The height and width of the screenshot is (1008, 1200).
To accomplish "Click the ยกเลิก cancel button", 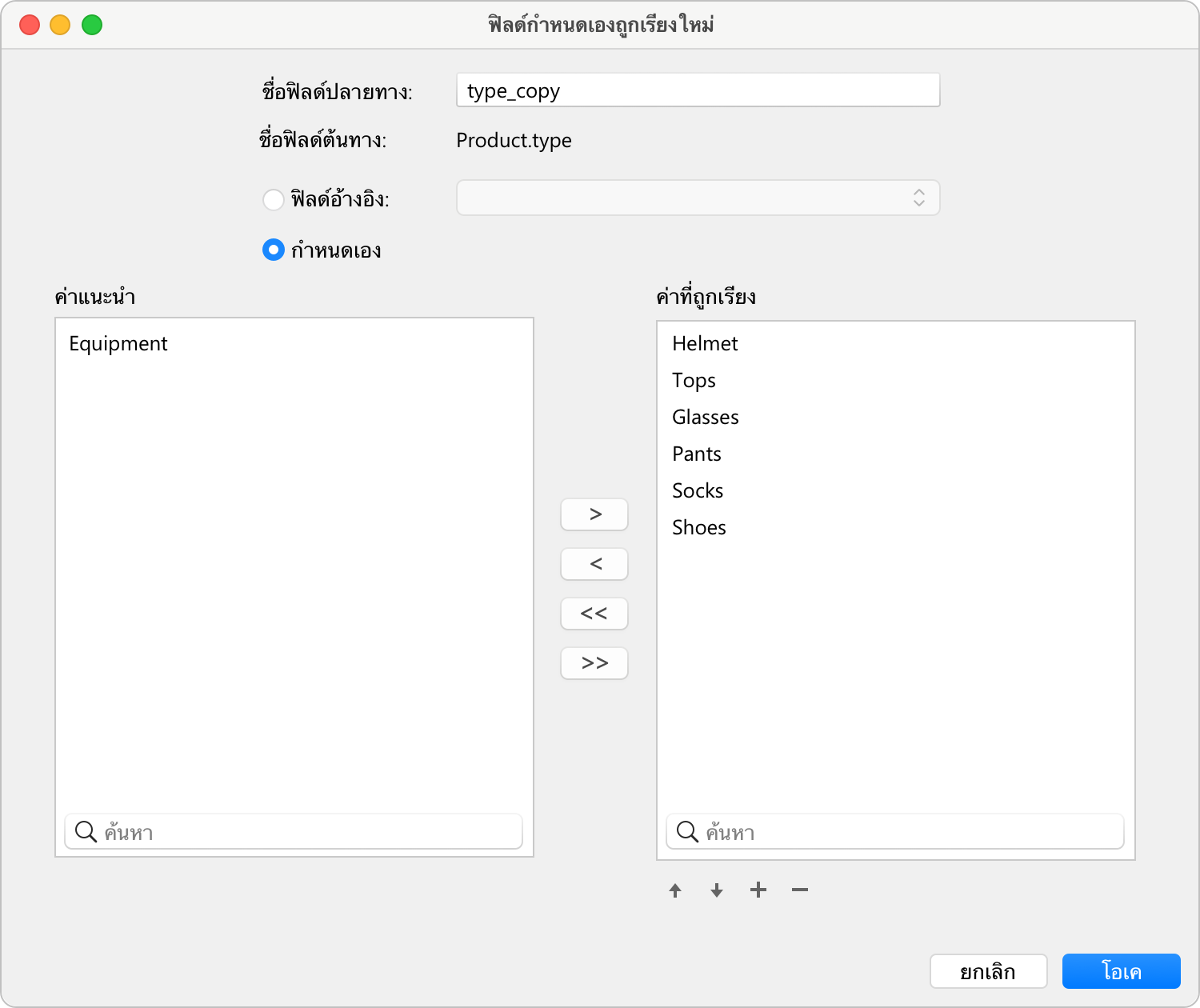I will click(x=988, y=971).
